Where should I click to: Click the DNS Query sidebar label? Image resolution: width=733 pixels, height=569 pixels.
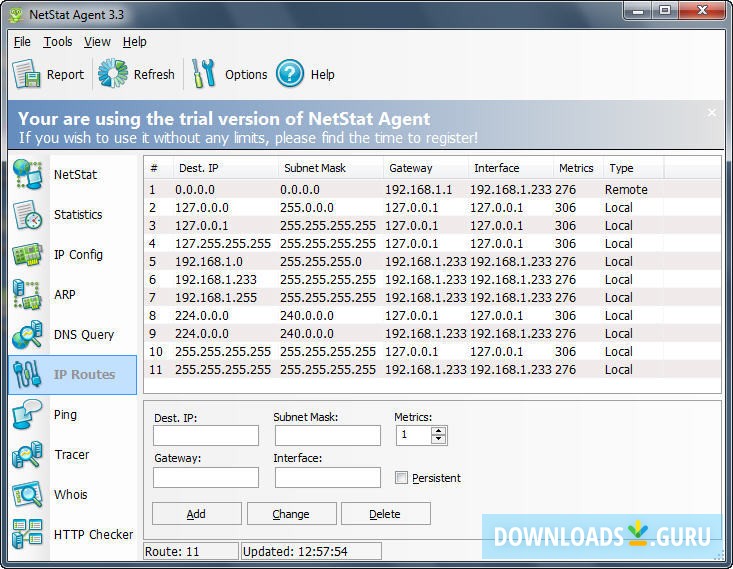click(x=84, y=335)
